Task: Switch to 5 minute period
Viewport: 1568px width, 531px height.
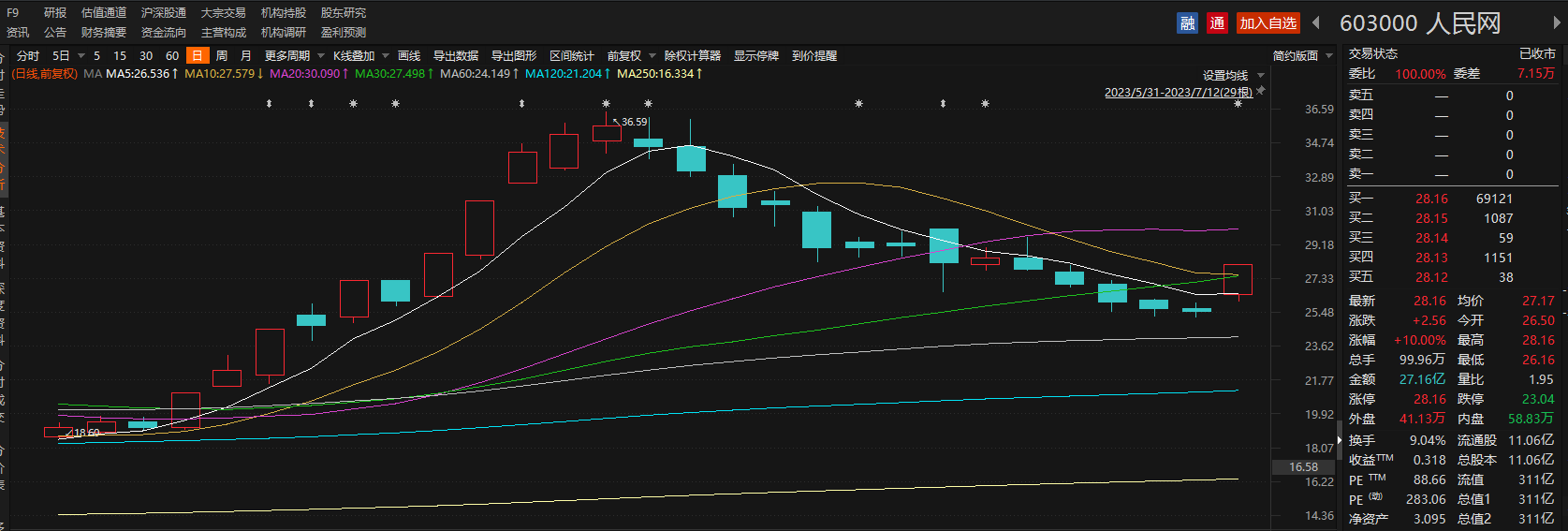Action: pos(96,56)
